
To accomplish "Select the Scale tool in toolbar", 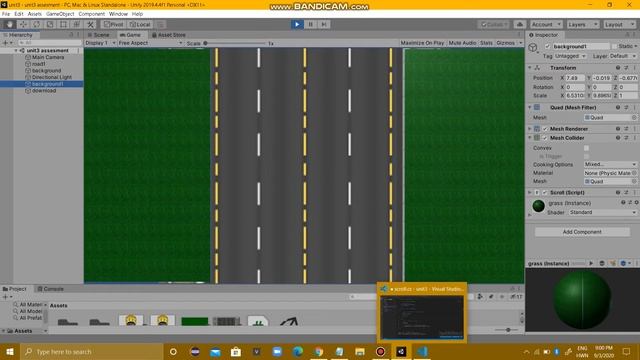I will [x=50, y=24].
